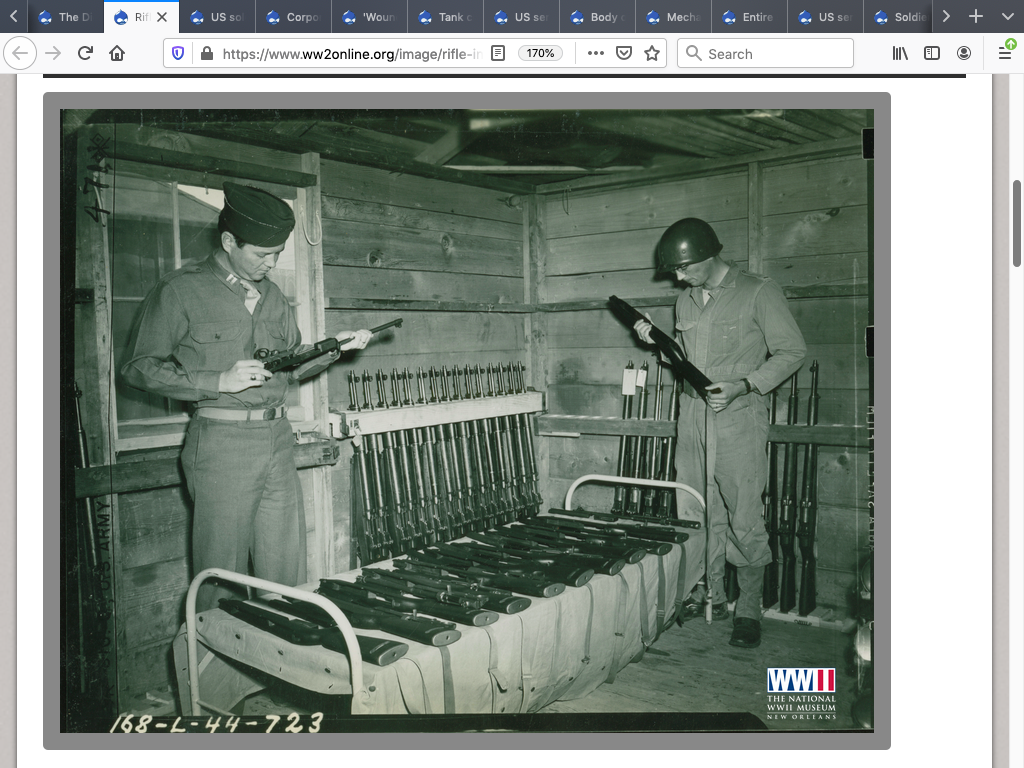1024x768 pixels.
Task: Bookmark this page with the star
Action: 652,53
